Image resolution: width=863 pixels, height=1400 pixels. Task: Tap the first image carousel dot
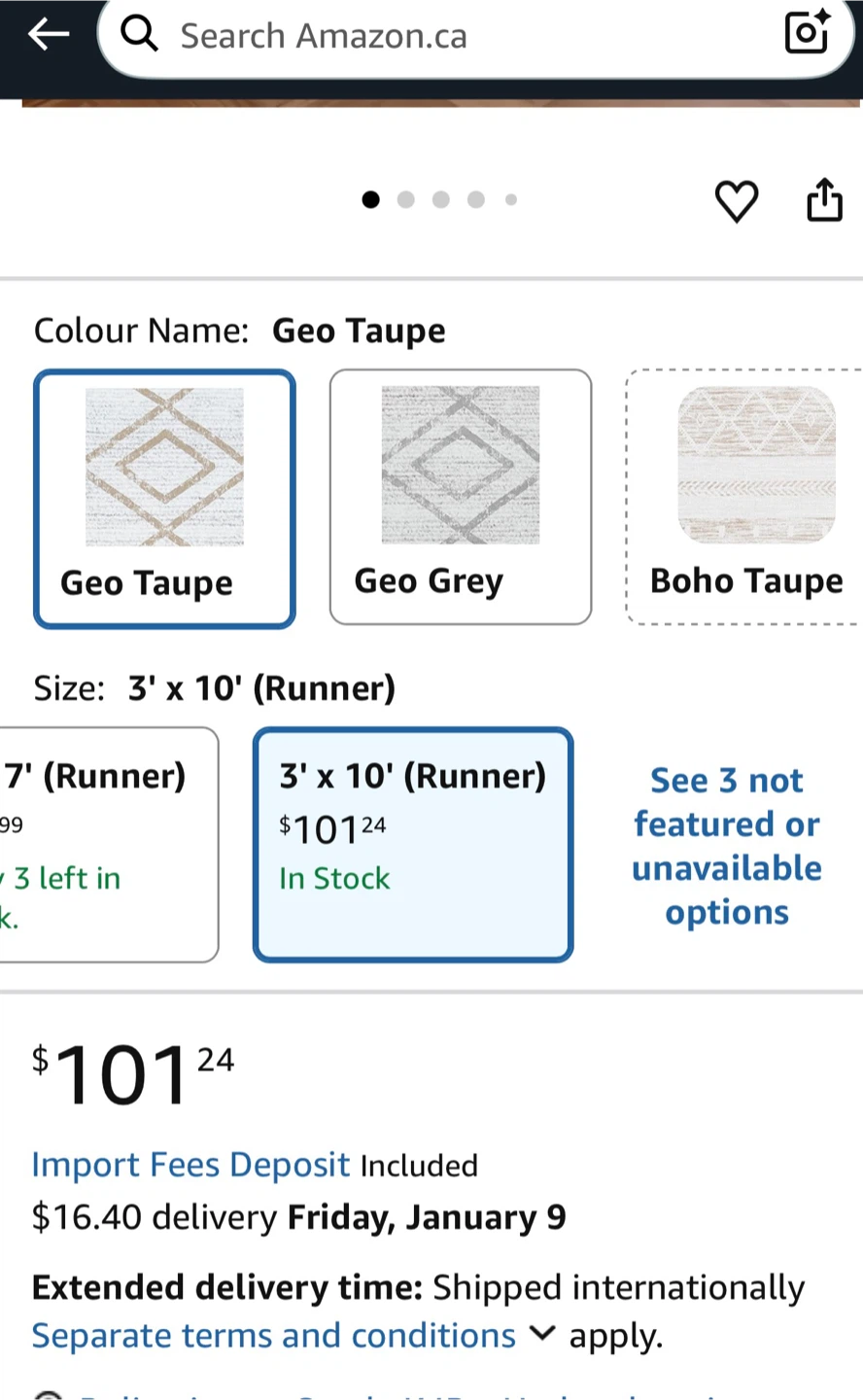pyautogui.click(x=370, y=199)
